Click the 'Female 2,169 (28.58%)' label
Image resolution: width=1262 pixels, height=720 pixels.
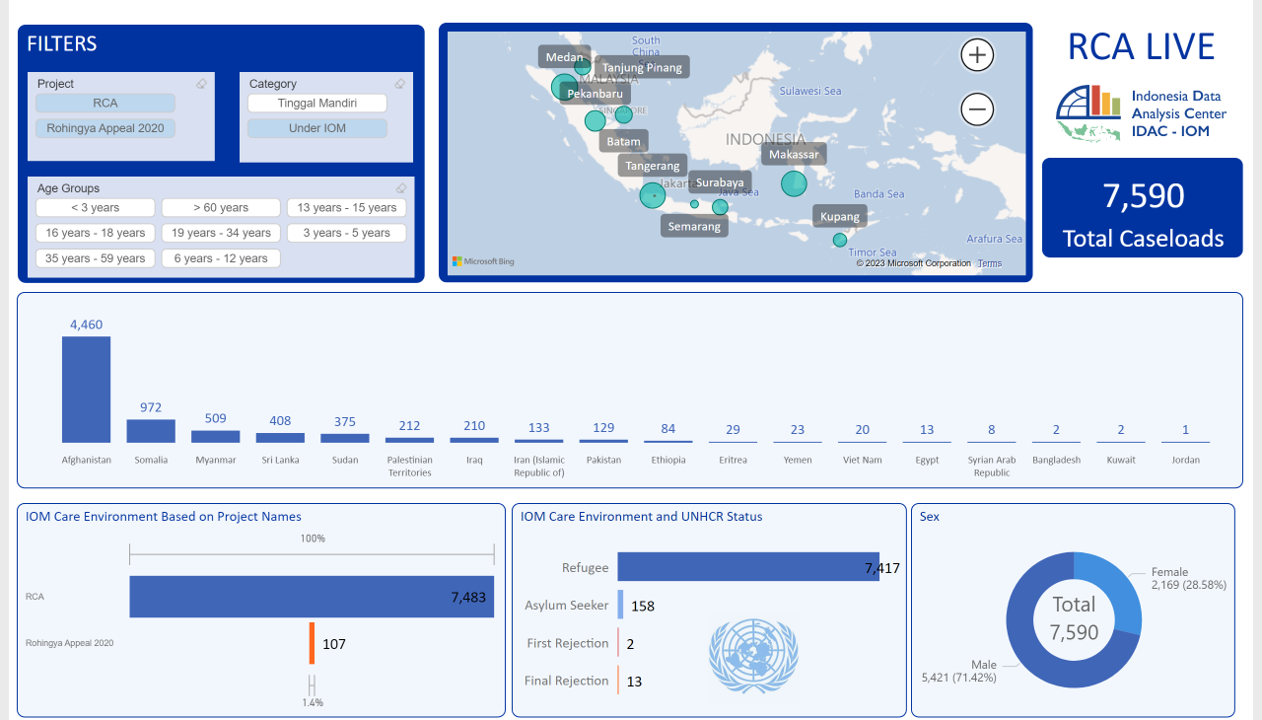pos(1188,578)
